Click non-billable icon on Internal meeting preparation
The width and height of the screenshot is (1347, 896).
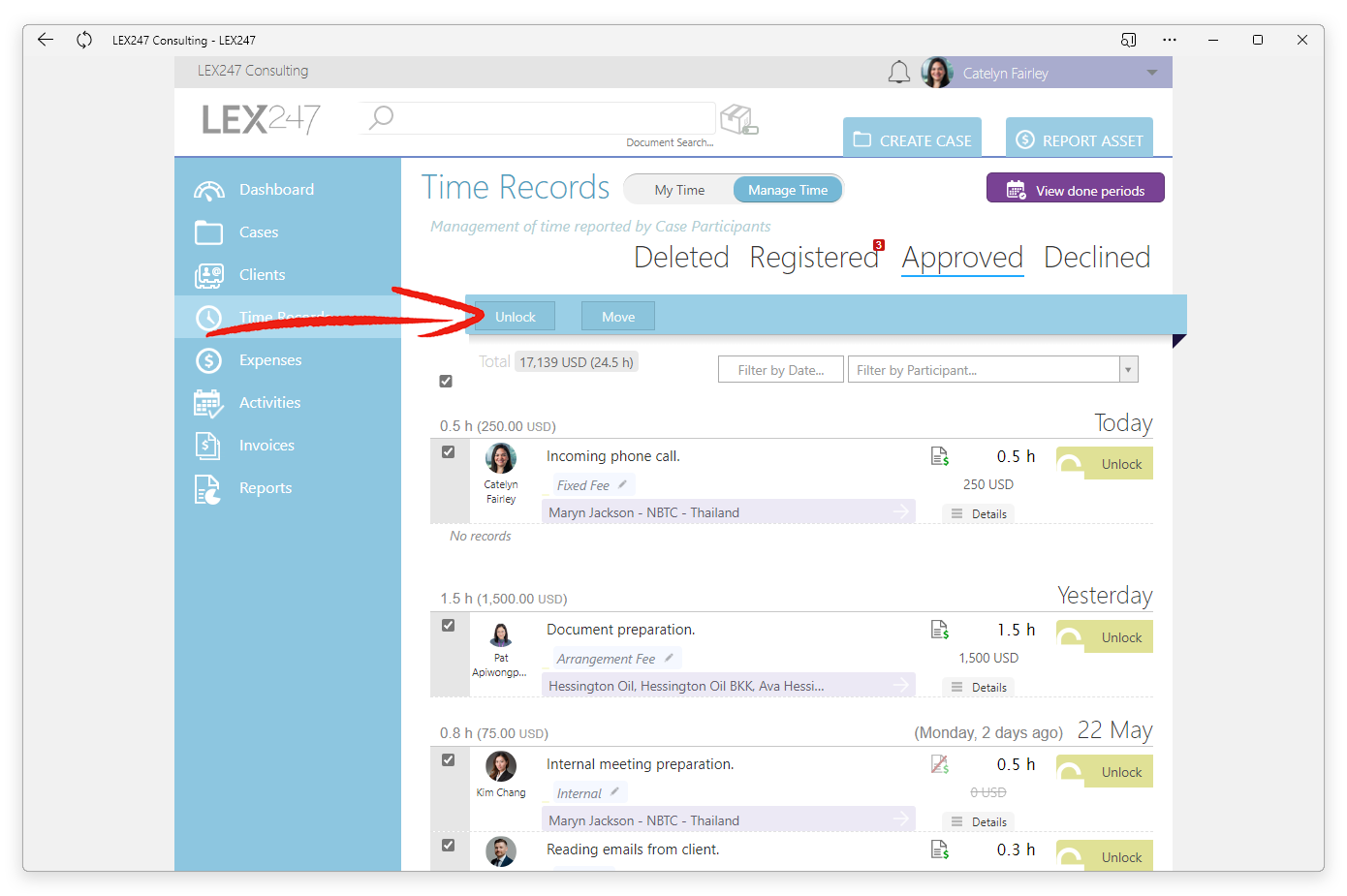click(x=939, y=764)
